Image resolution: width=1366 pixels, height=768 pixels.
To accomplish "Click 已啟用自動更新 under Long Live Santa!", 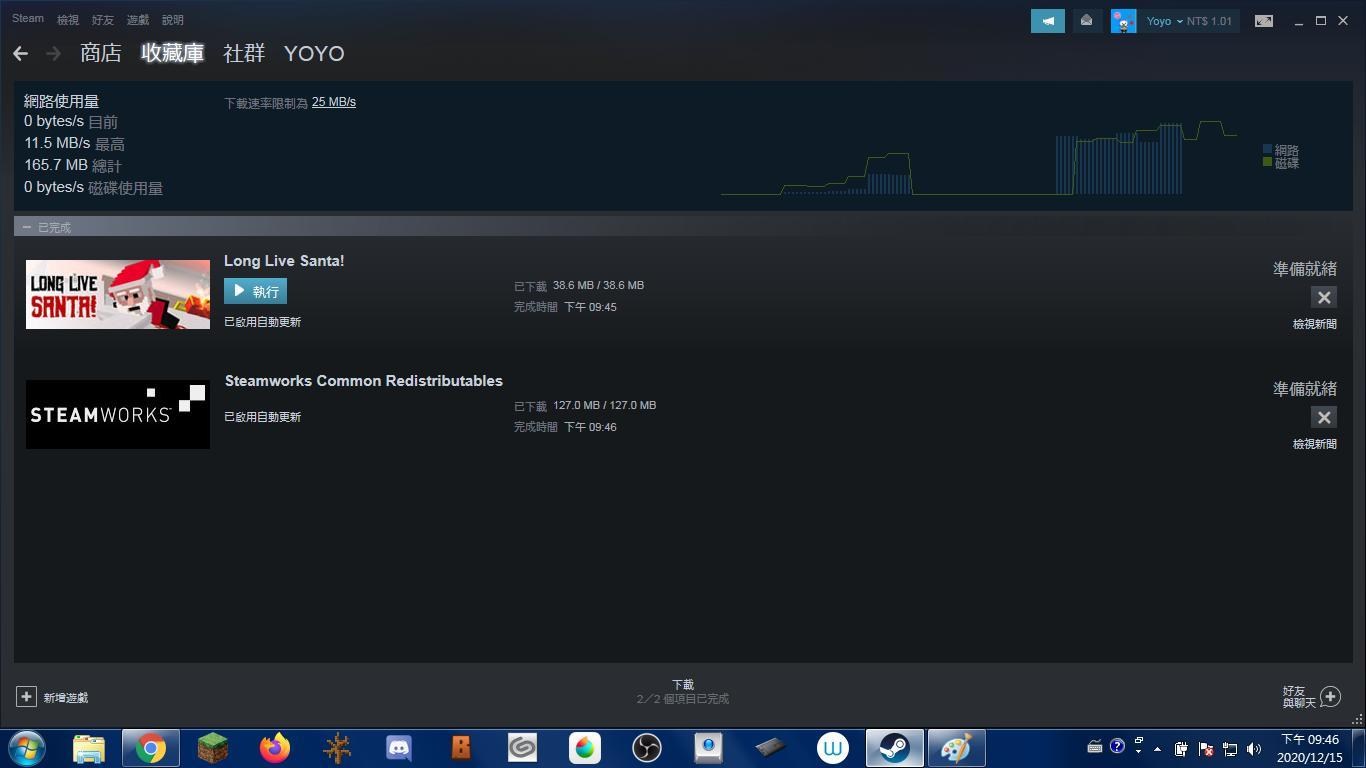I will coord(262,322).
